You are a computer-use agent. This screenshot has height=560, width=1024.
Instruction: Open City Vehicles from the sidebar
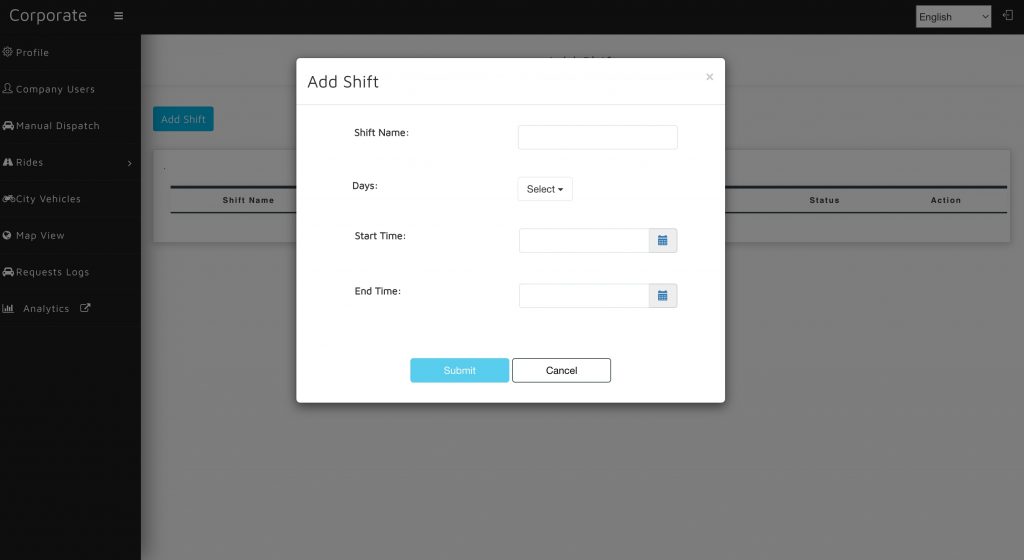coord(47,199)
